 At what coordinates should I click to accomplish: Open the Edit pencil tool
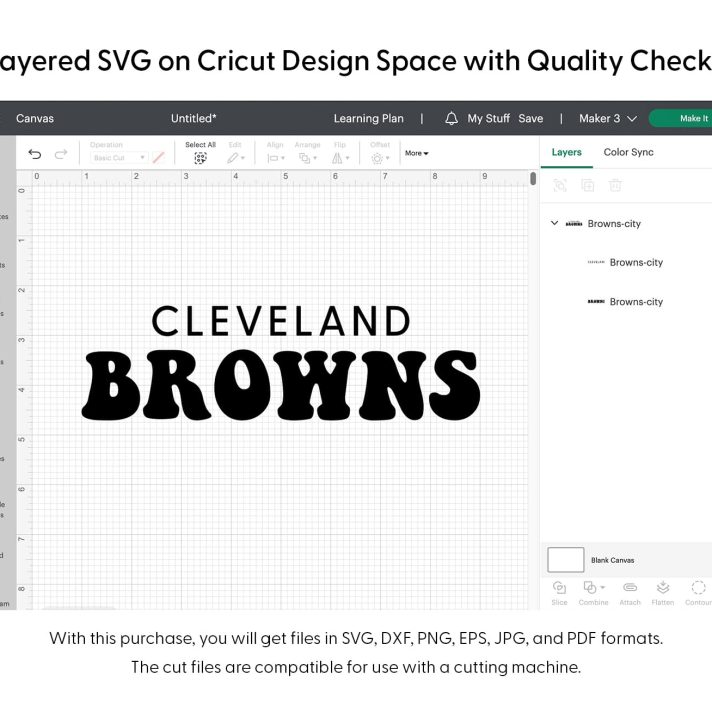coord(236,158)
